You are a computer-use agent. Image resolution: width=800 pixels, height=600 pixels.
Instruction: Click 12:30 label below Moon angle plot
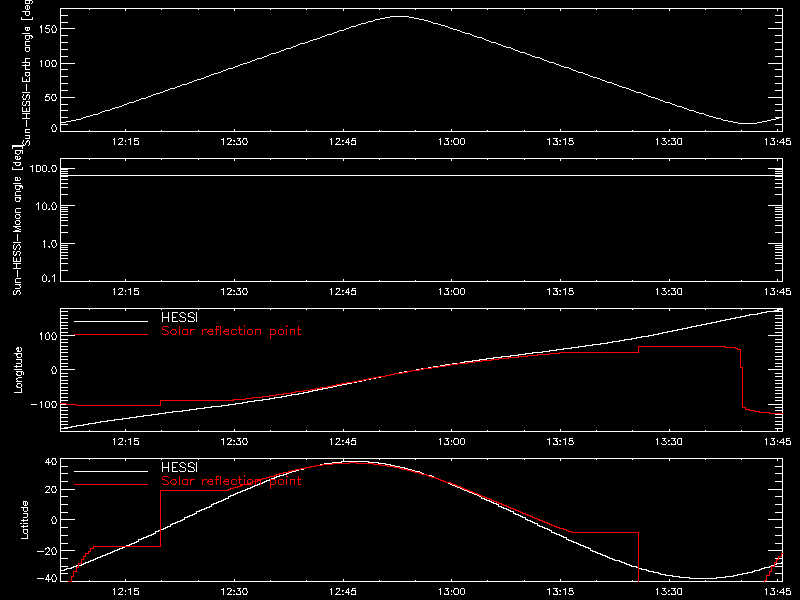point(234,291)
